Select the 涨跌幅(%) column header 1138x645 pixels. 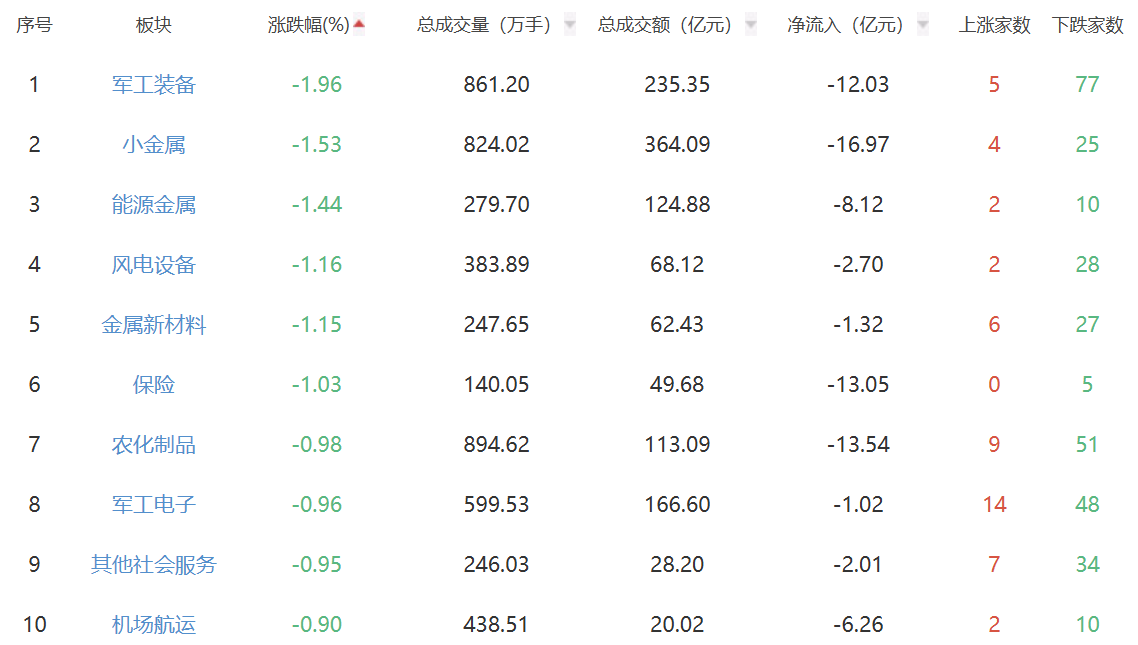308,25
